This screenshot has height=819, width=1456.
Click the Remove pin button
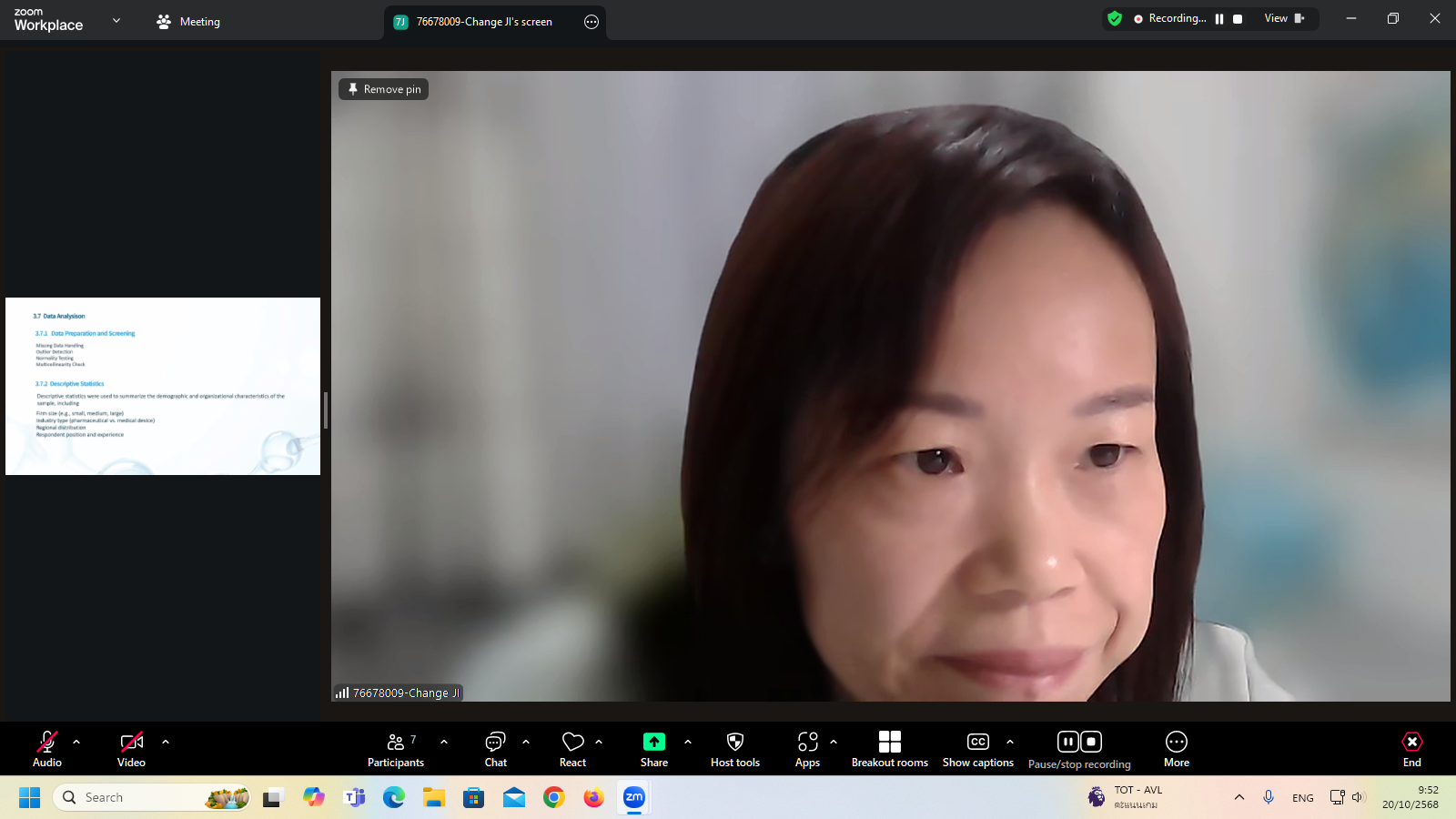pos(383,89)
